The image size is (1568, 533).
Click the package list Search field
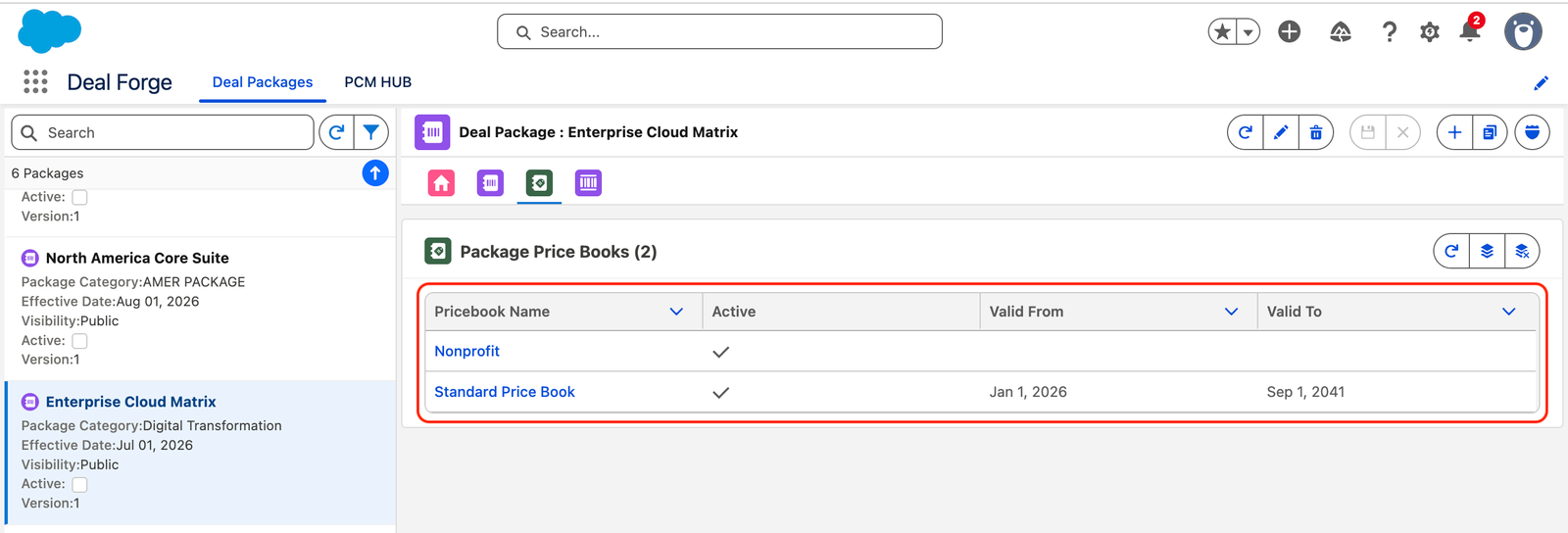point(163,132)
